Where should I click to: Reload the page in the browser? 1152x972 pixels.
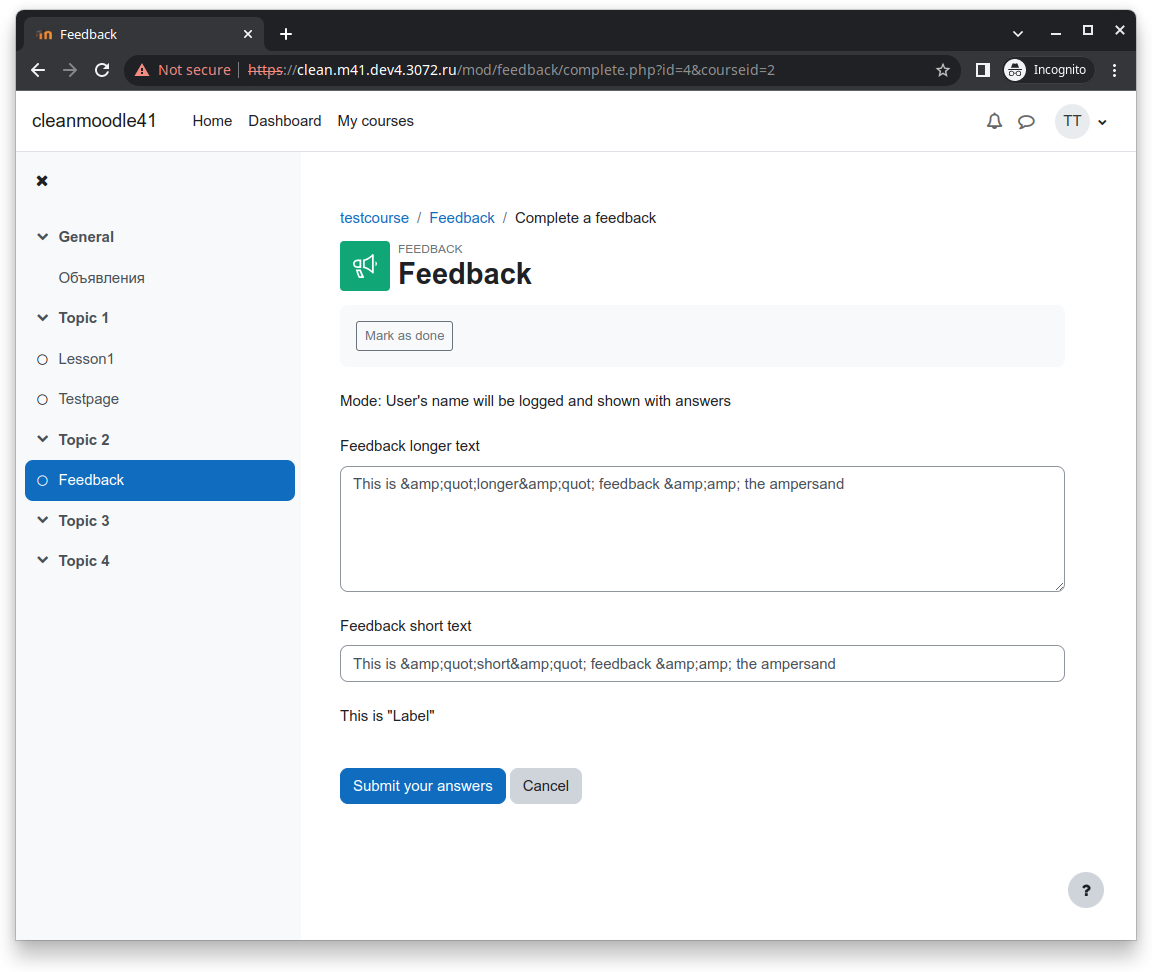102,70
